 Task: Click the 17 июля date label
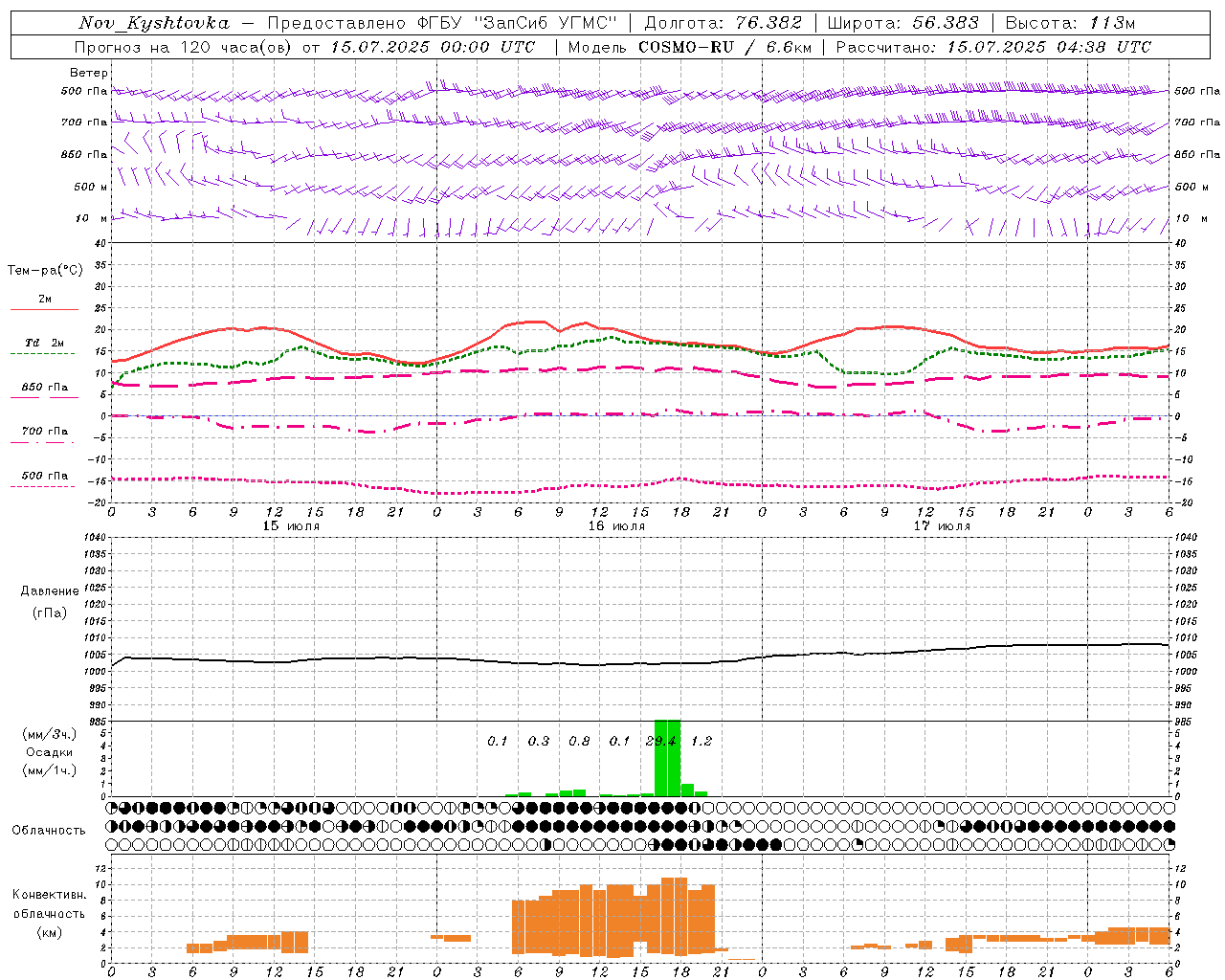coord(941,526)
